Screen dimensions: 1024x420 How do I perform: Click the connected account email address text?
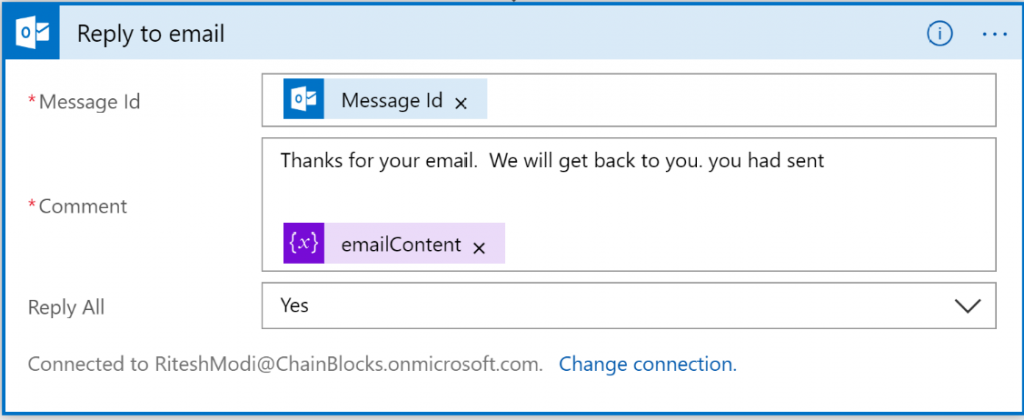pyautogui.click(x=347, y=364)
